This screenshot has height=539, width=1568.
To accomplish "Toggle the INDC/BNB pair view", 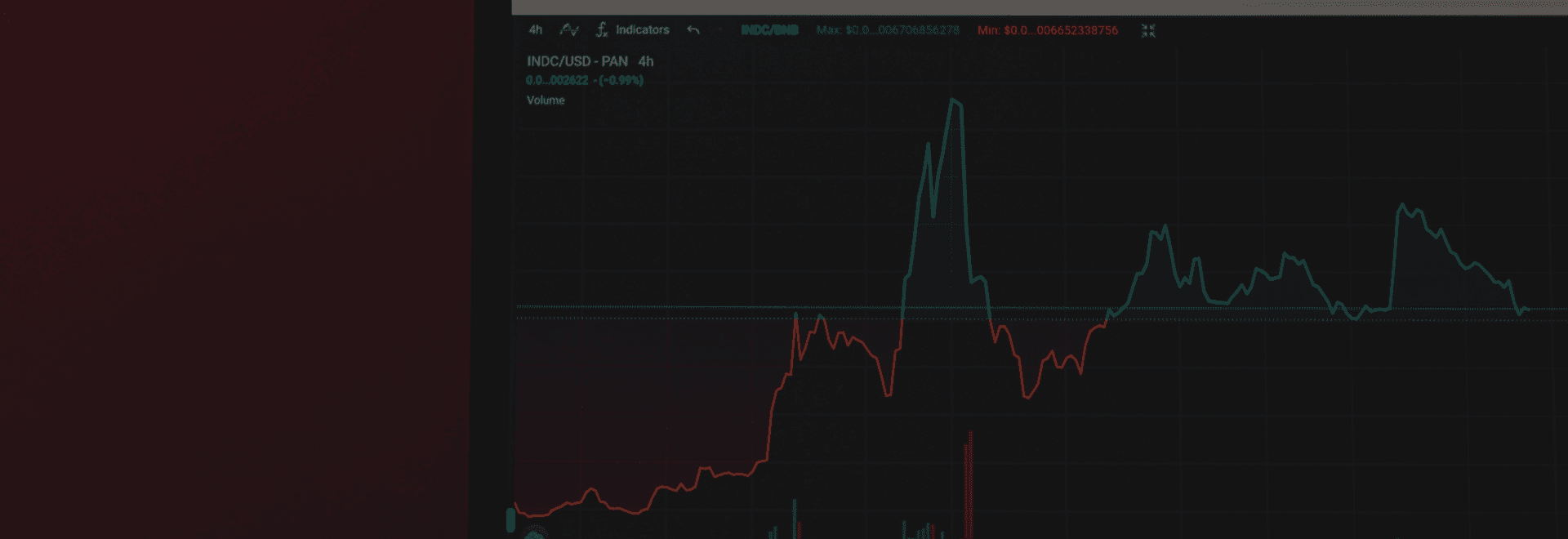I will coord(769,30).
